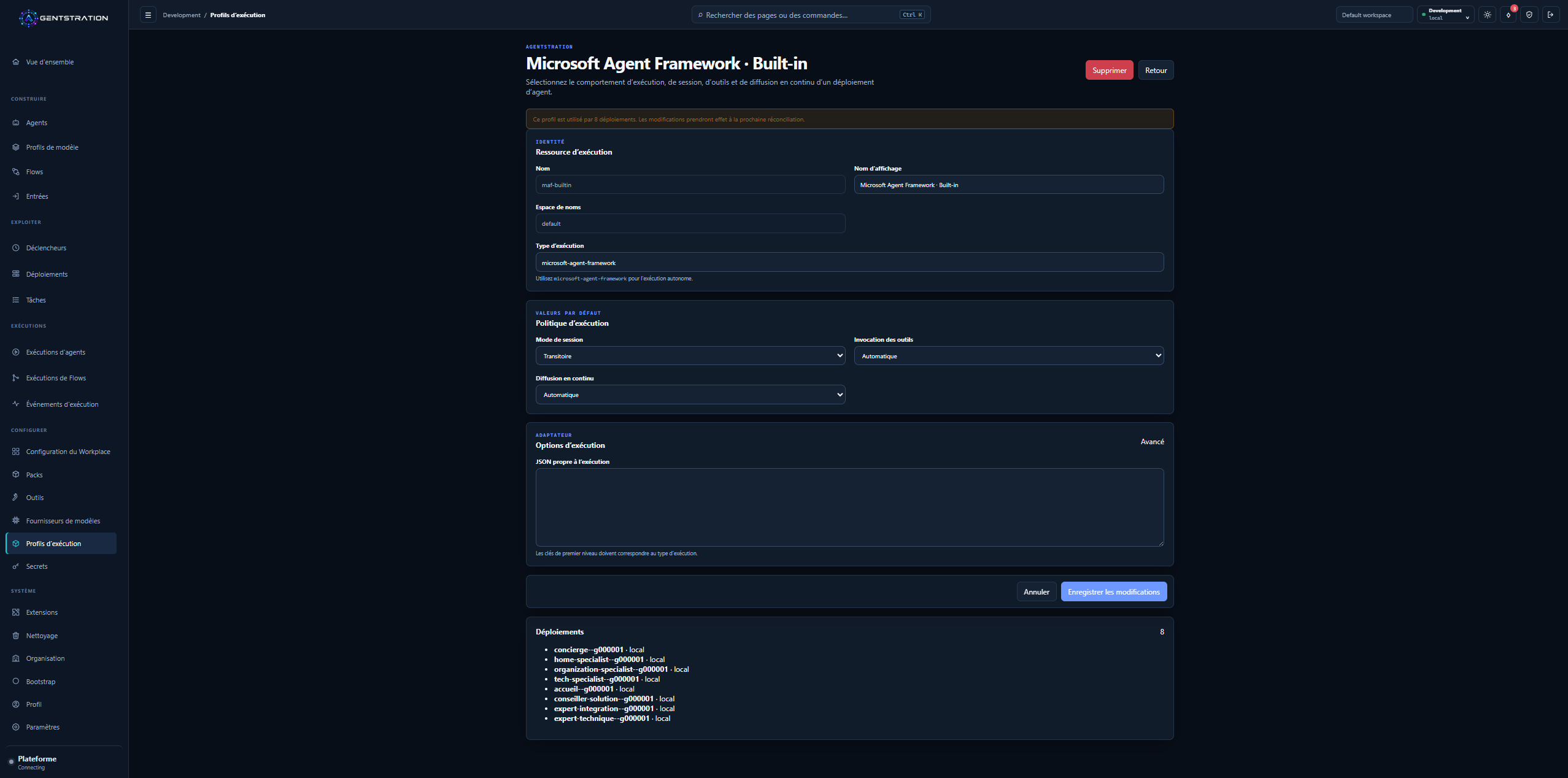Screen dimensions: 1568x778
Task: Click the Déclencheurs clock icon
Action: point(16,248)
